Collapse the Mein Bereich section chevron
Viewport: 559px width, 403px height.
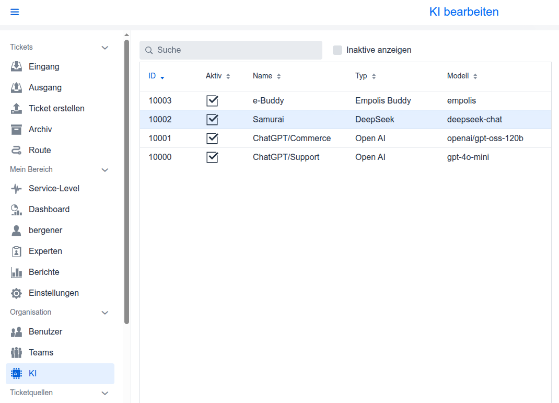(x=105, y=170)
